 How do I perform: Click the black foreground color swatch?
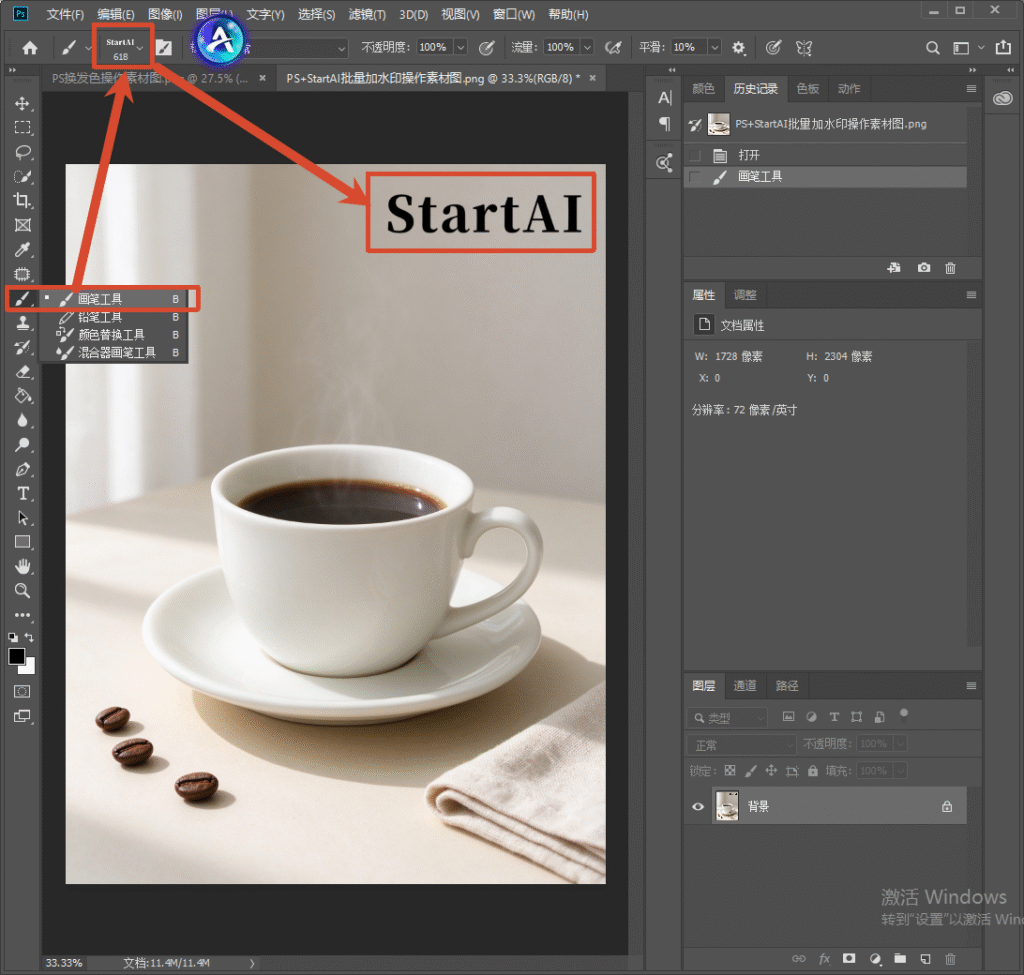(16, 656)
